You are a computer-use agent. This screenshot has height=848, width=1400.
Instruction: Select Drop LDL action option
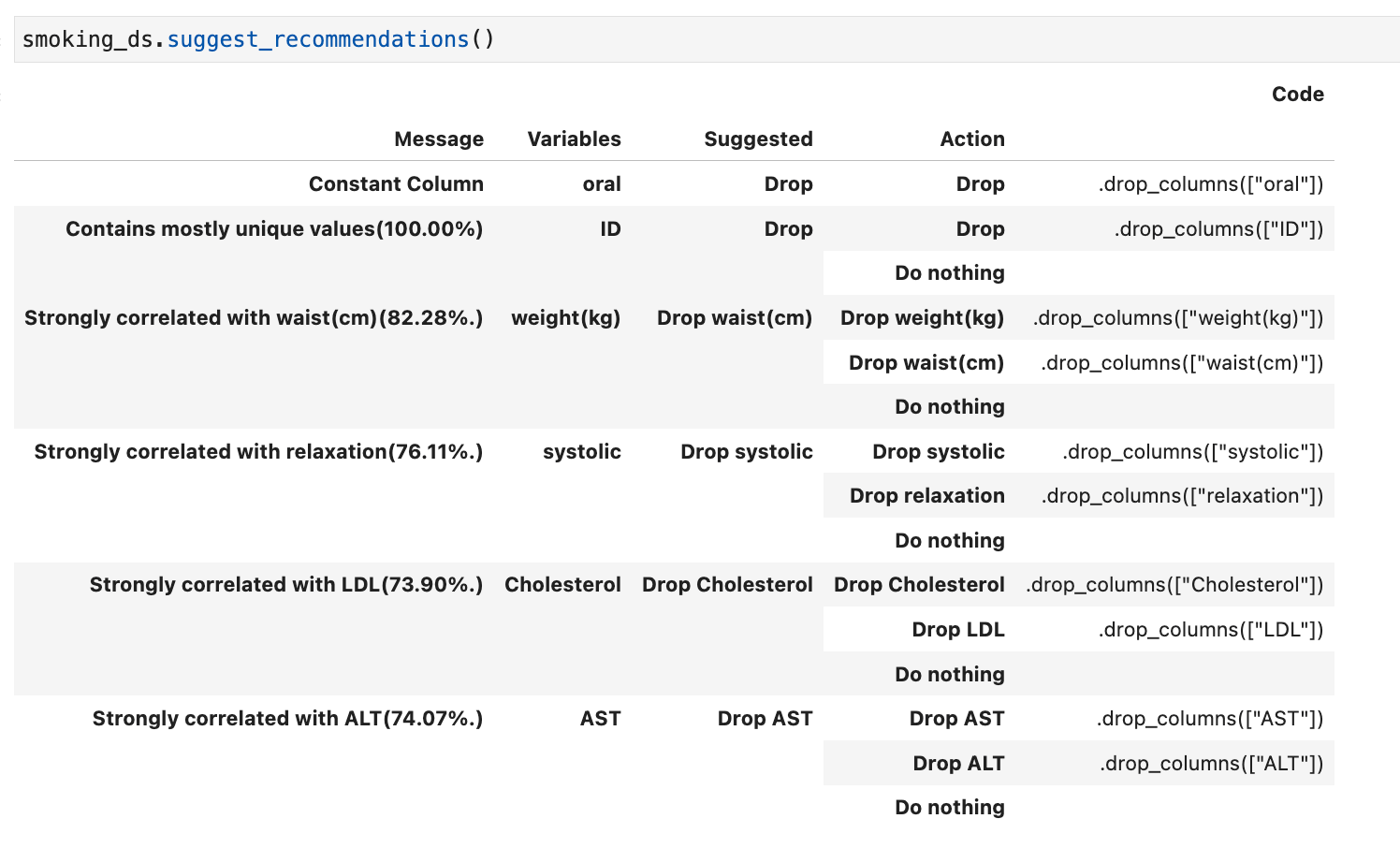pyautogui.click(x=958, y=629)
